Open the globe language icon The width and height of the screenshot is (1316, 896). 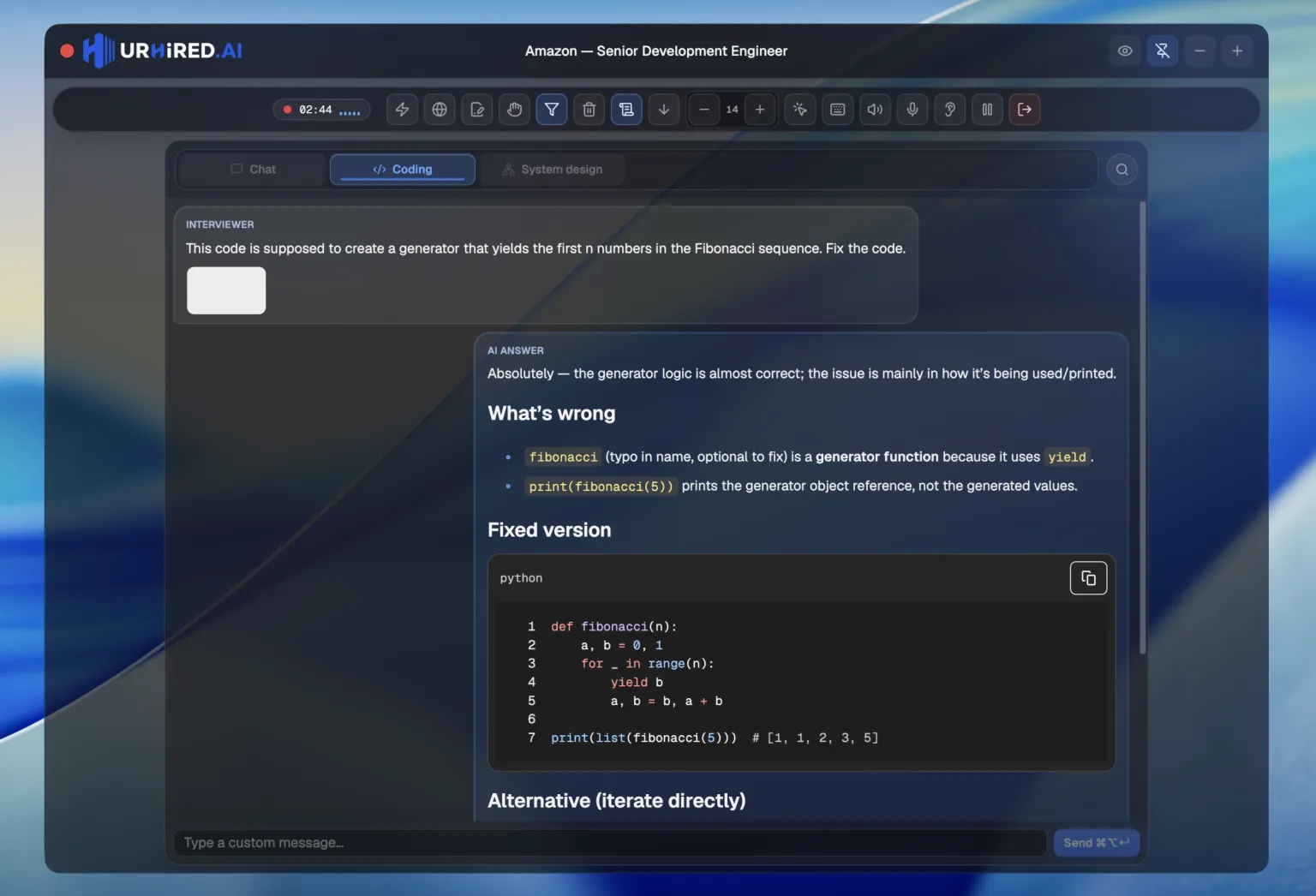click(440, 110)
